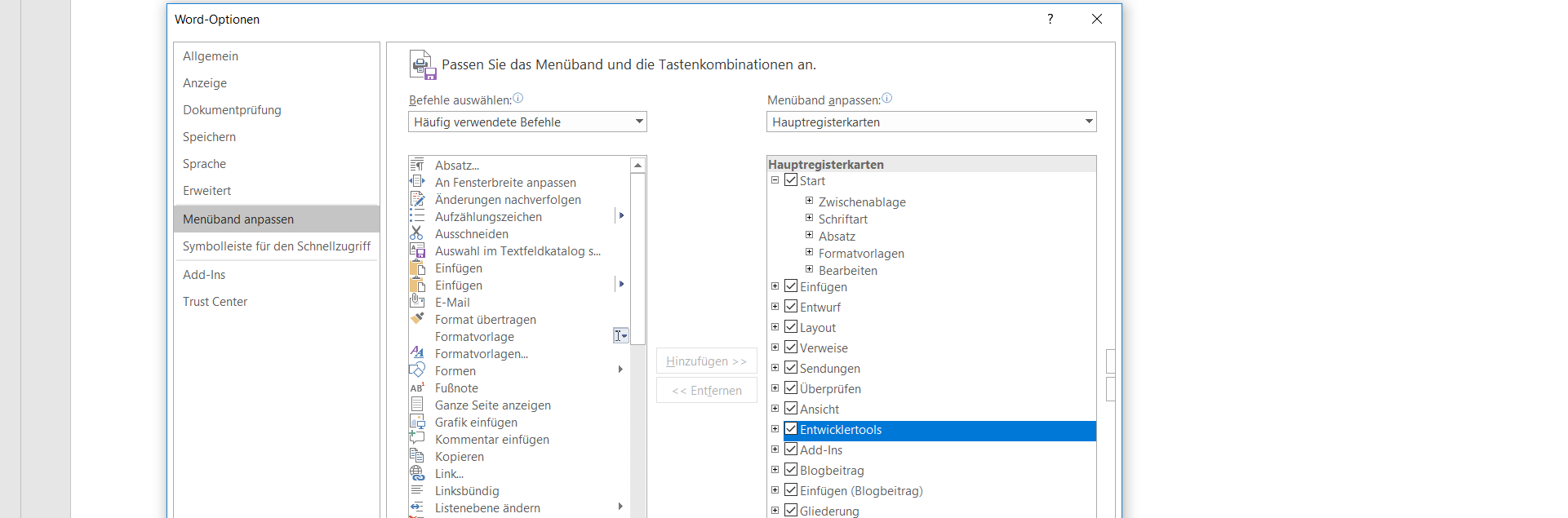Screen dimensions: 1568x518
Task: Open the Hauptregisterkarten dropdown
Action: pos(931,122)
